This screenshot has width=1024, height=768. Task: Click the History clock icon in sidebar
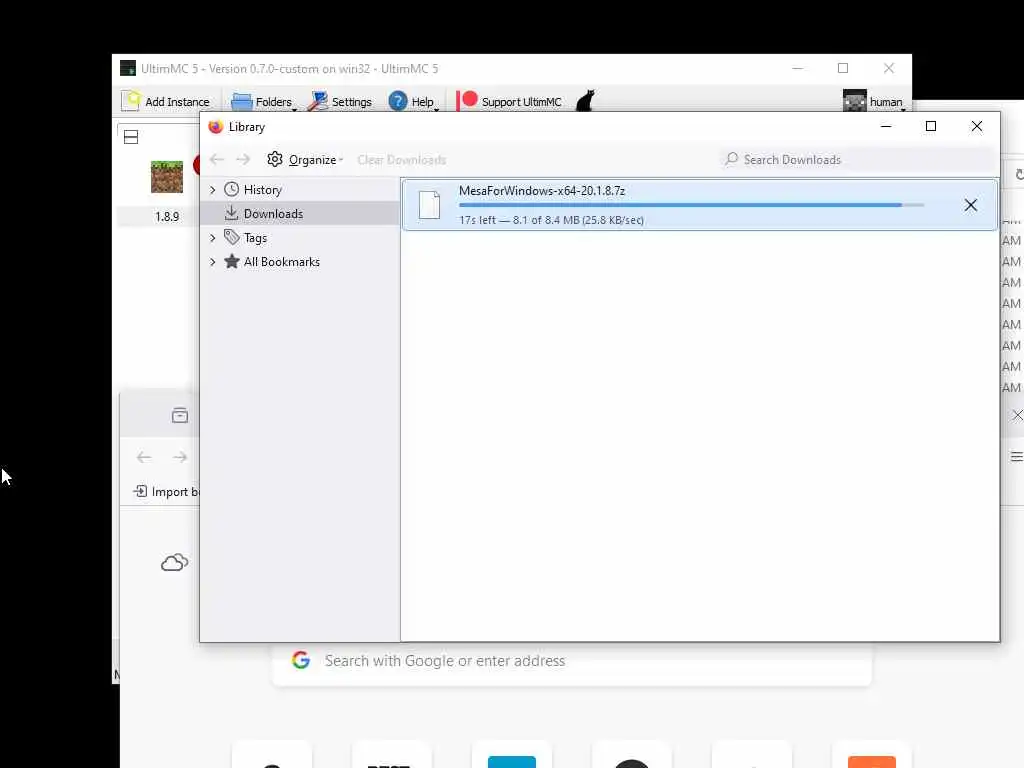tap(231, 189)
